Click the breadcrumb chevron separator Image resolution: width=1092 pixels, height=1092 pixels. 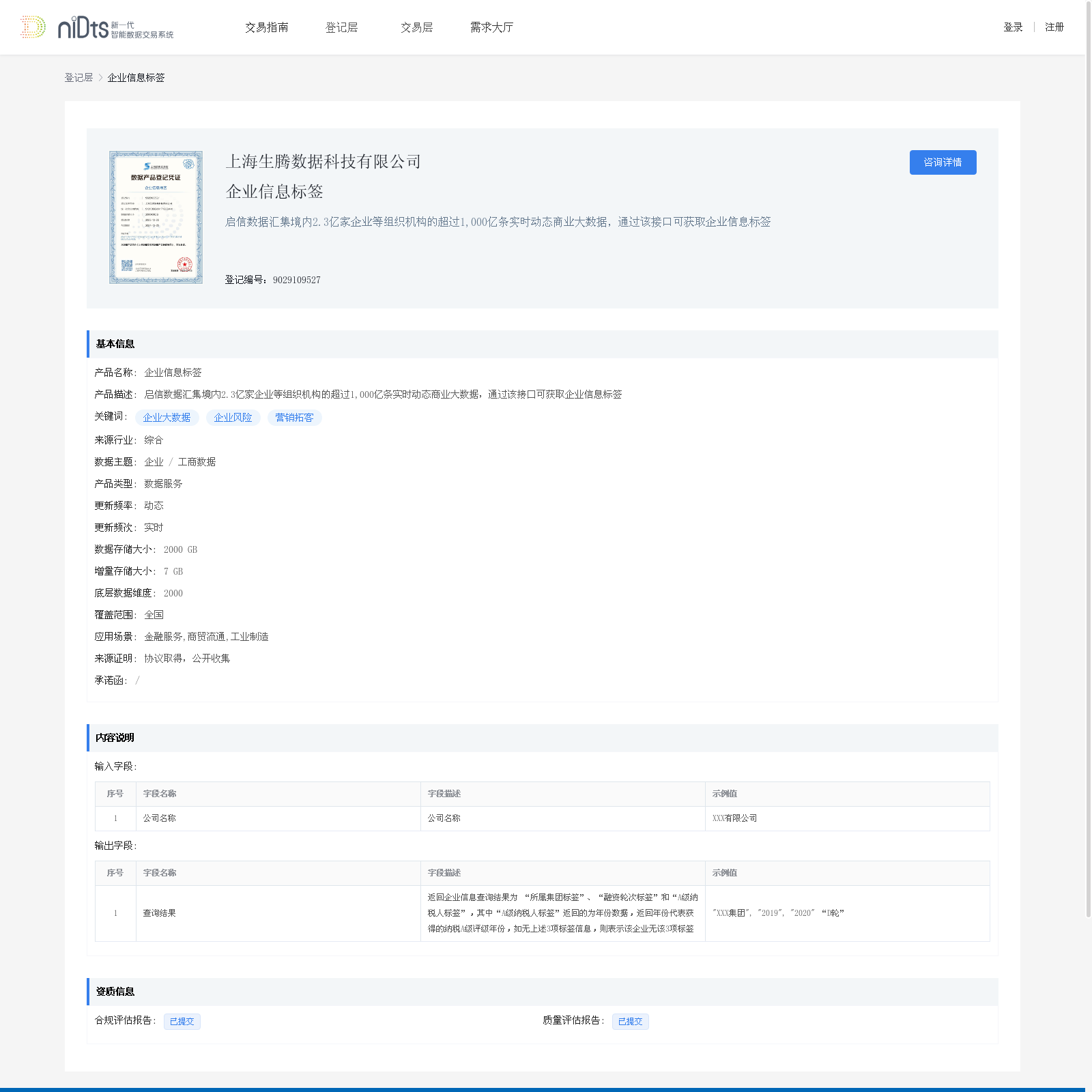point(100,78)
